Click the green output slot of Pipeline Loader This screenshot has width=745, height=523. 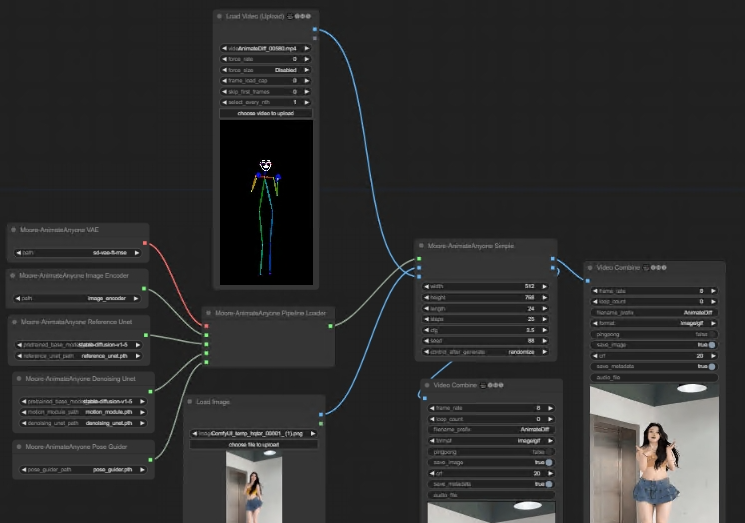[331, 326]
